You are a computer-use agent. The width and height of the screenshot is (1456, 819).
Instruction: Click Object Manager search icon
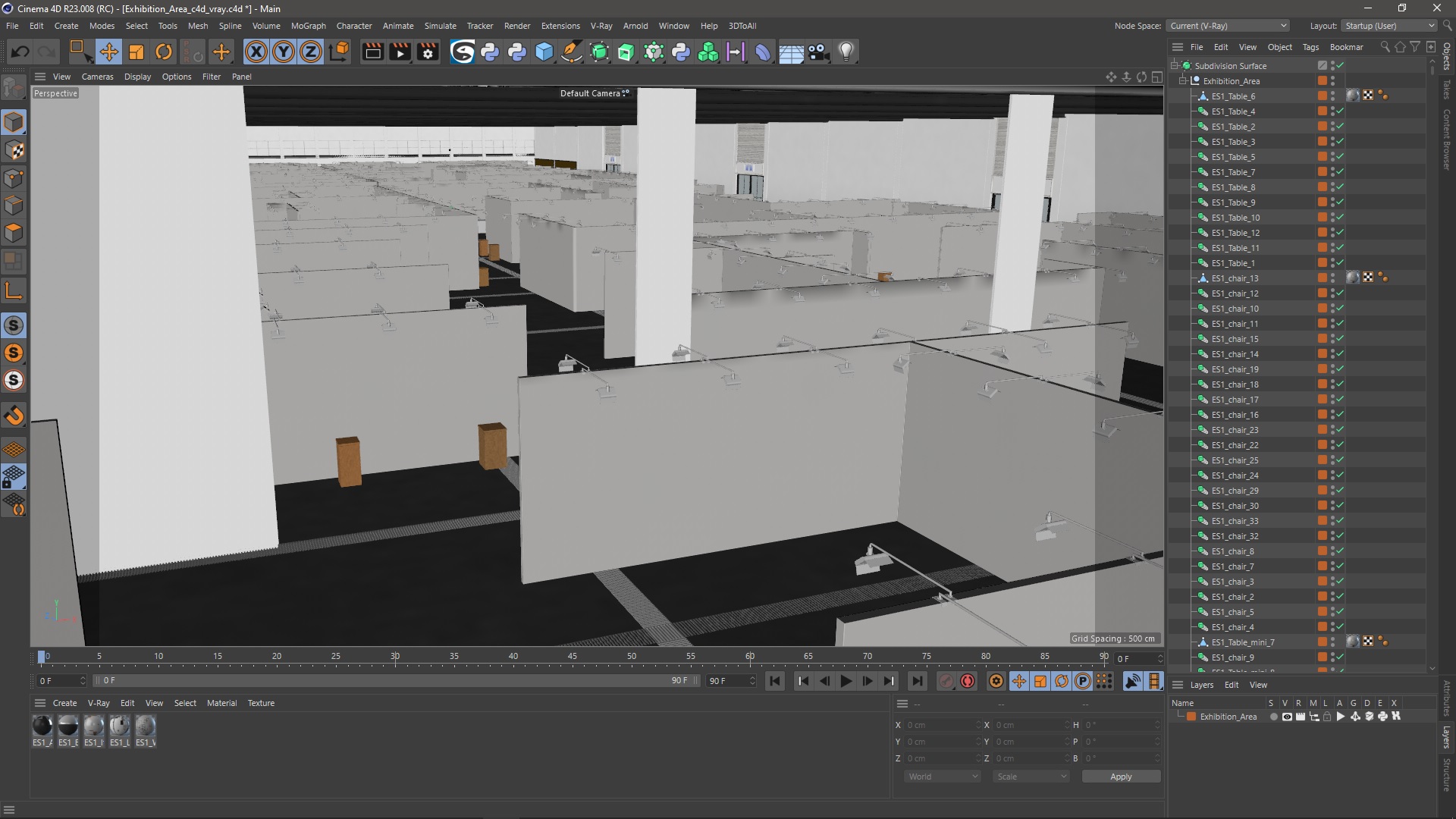tap(1385, 47)
